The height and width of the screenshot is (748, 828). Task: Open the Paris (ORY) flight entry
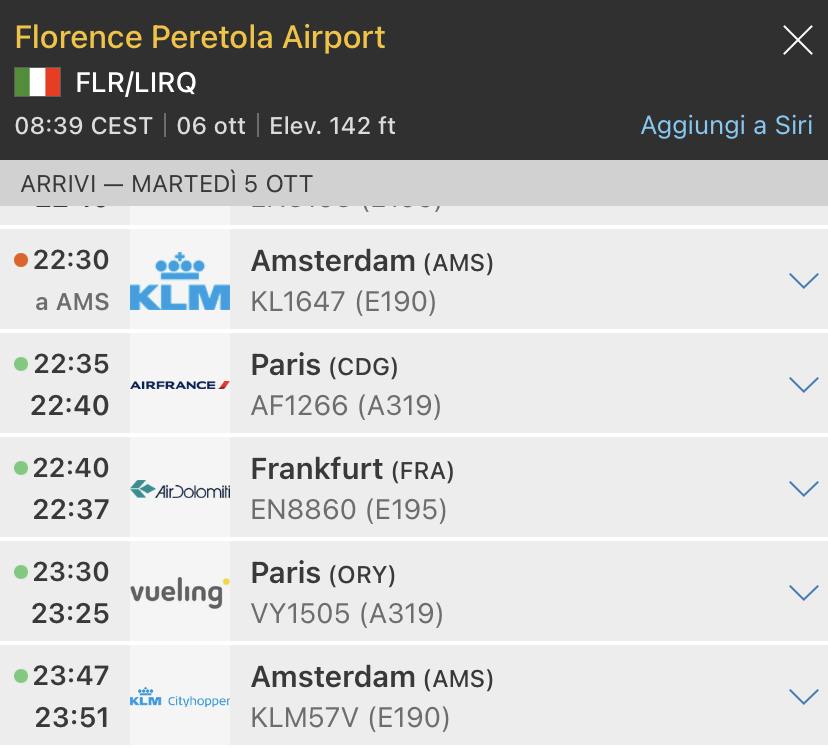coord(323,574)
